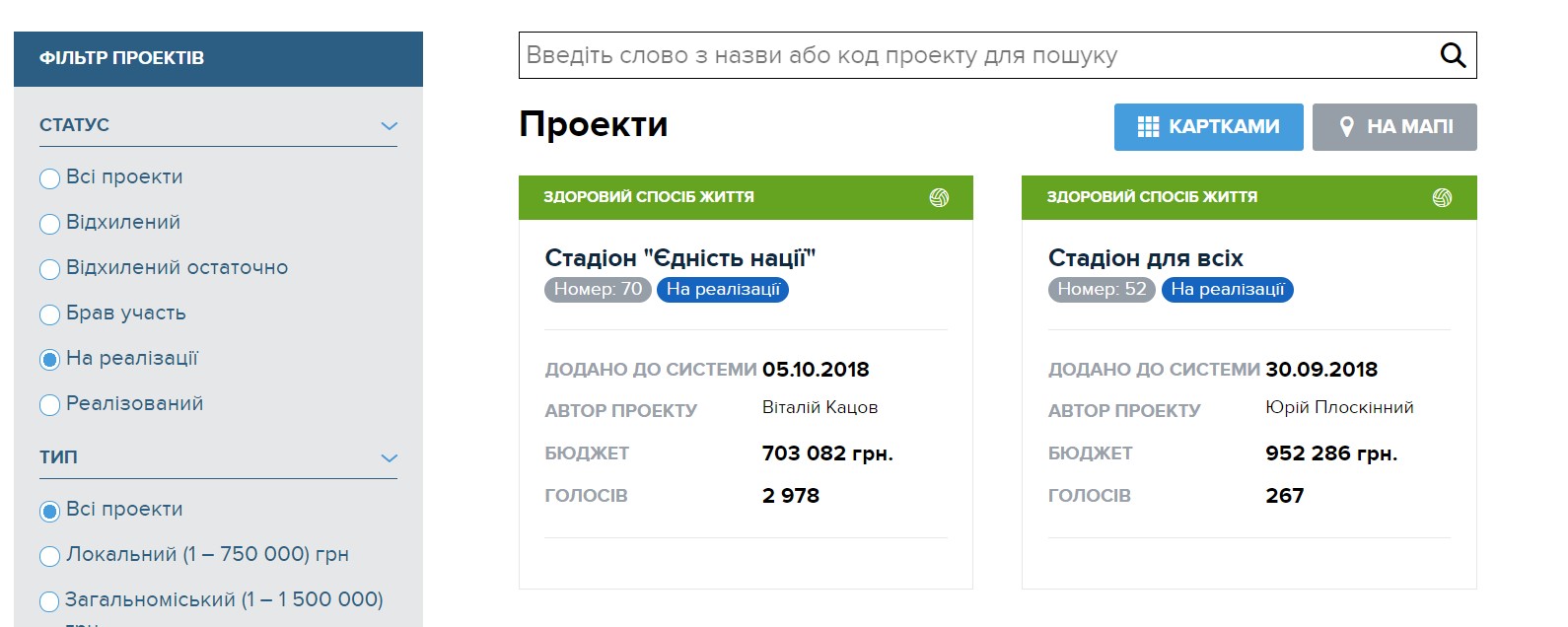Screen dimensions: 1568x627
Task: Switch to Картками view
Action: click(1208, 127)
